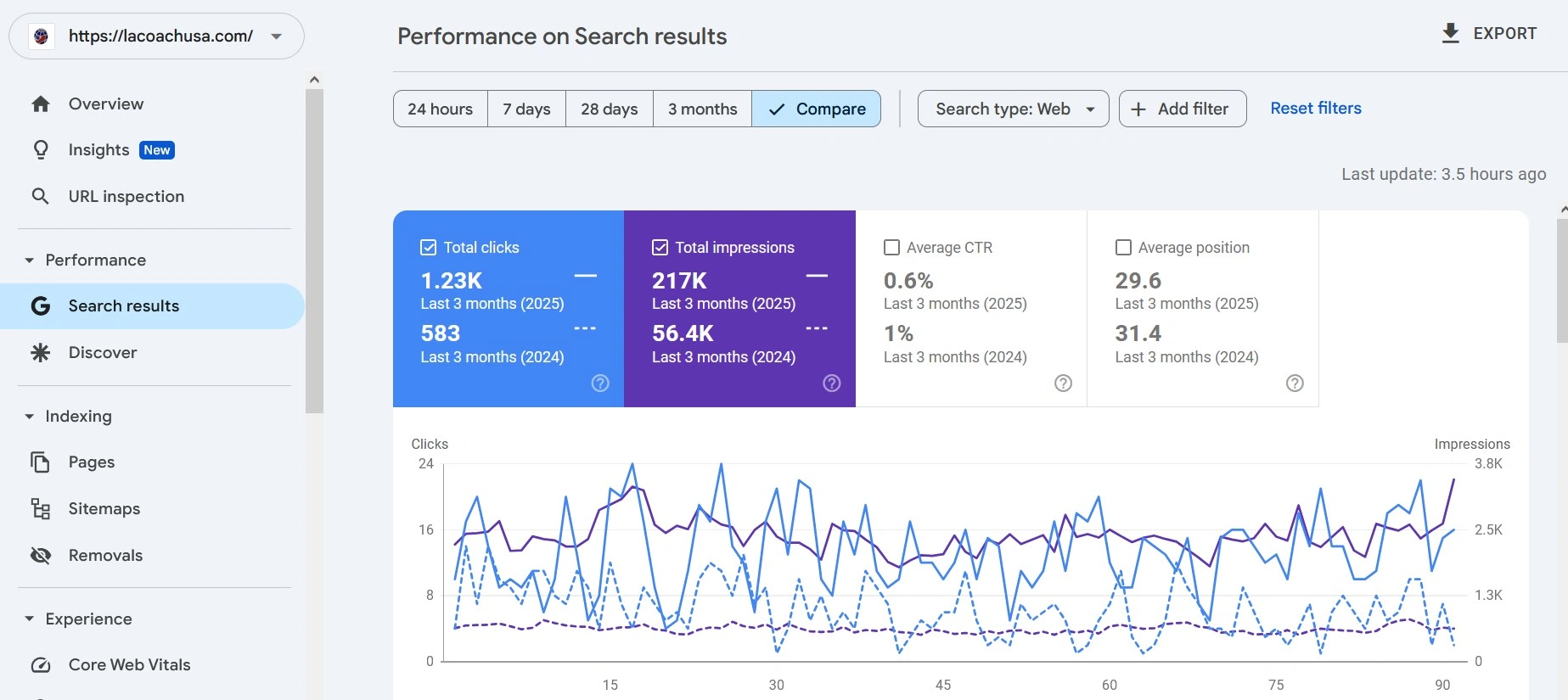Click help icon in Average CTR card

click(1063, 384)
